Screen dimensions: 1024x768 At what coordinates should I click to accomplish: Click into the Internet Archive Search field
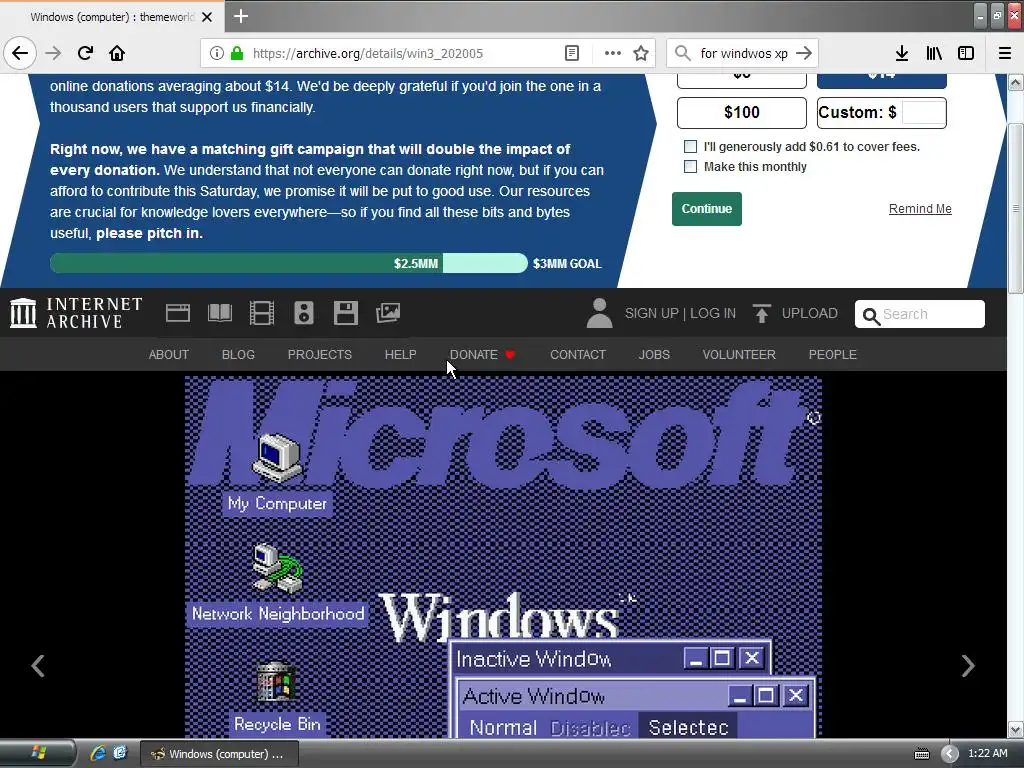(920, 314)
